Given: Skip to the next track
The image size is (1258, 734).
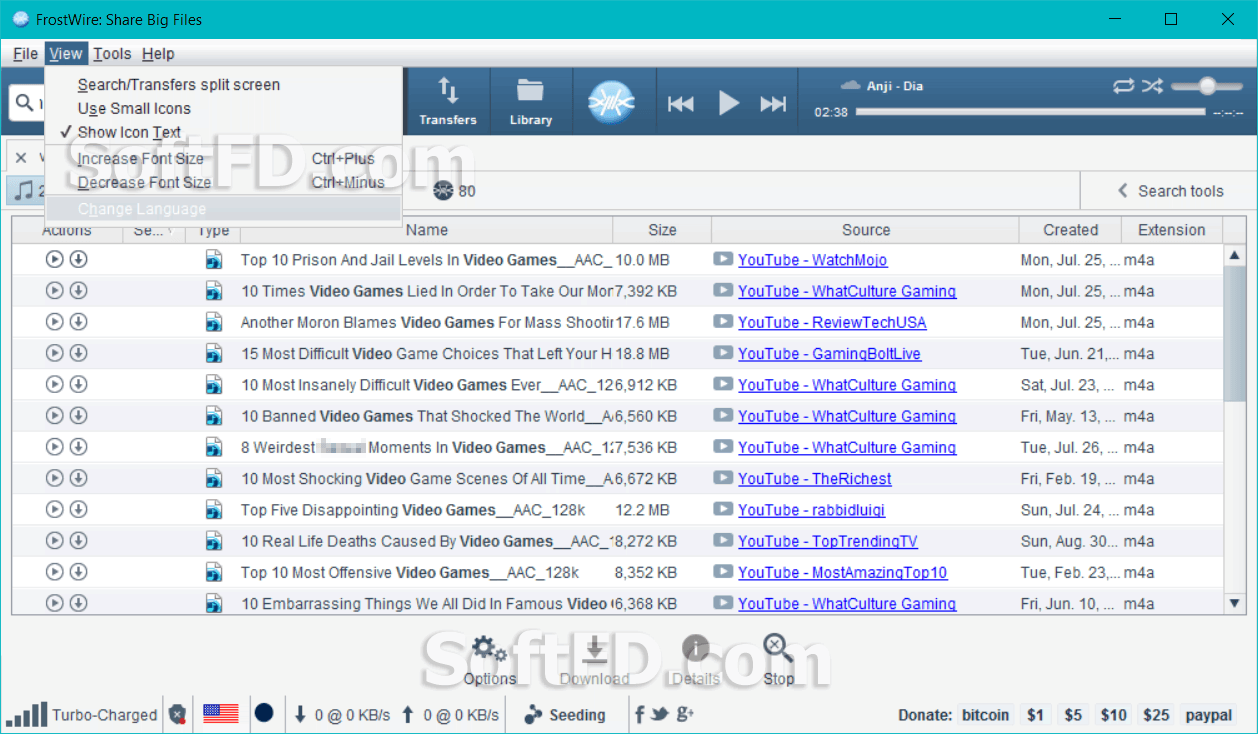Looking at the screenshot, I should tap(773, 103).
